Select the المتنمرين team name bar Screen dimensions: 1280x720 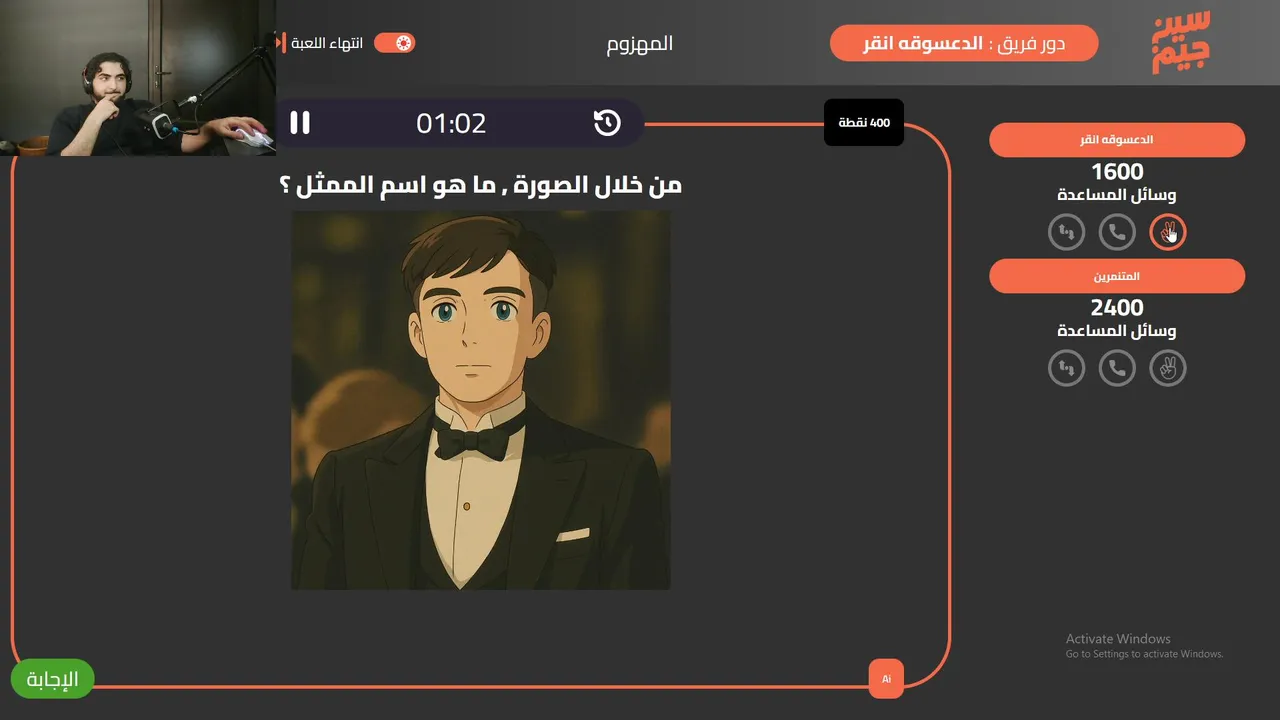pyautogui.click(x=1117, y=276)
